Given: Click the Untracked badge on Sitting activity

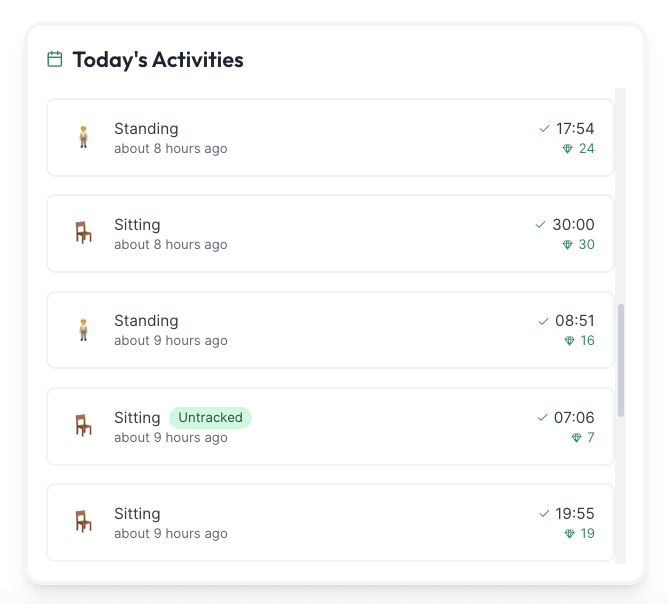Looking at the screenshot, I should coord(210,417).
